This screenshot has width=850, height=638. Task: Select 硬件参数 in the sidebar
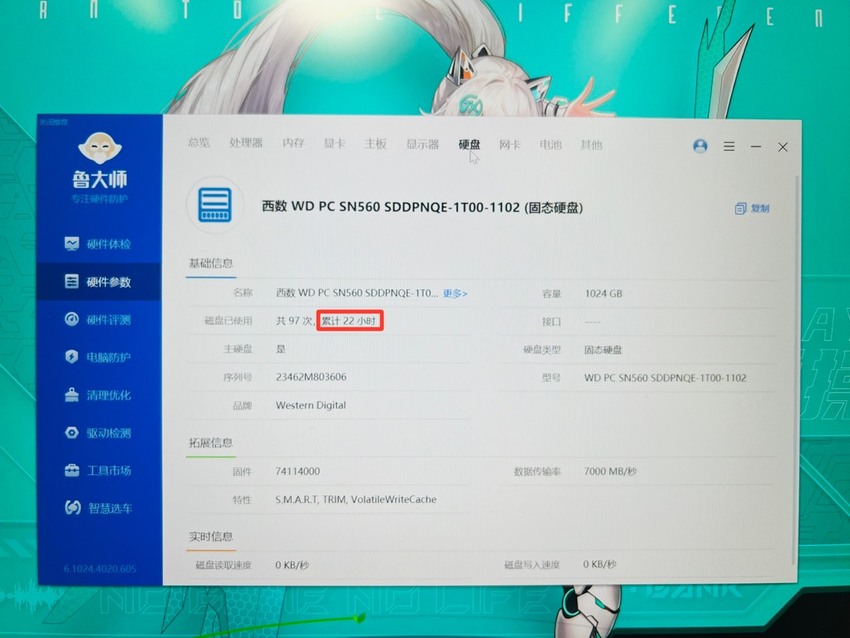[x=98, y=282]
